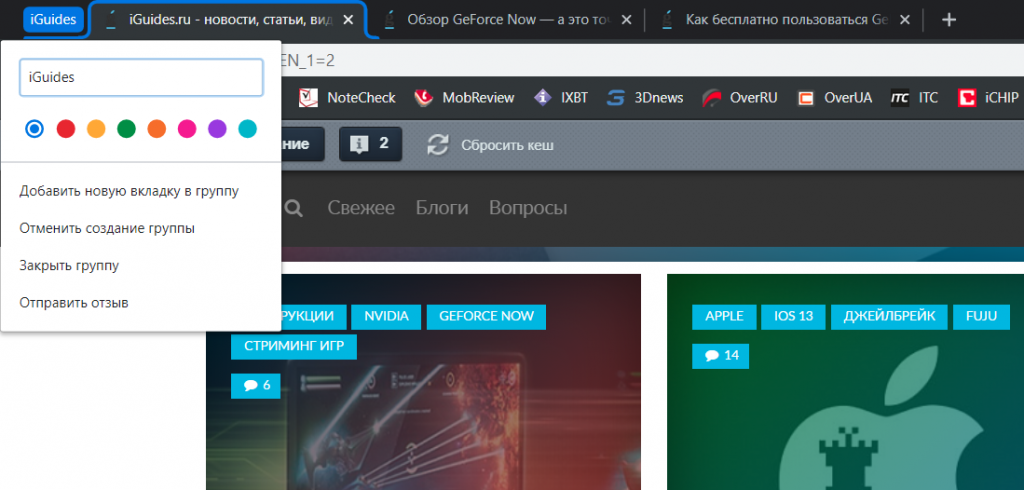Close the Как бесплатно пользоваться tab
1024x490 pixels.
[x=904, y=20]
